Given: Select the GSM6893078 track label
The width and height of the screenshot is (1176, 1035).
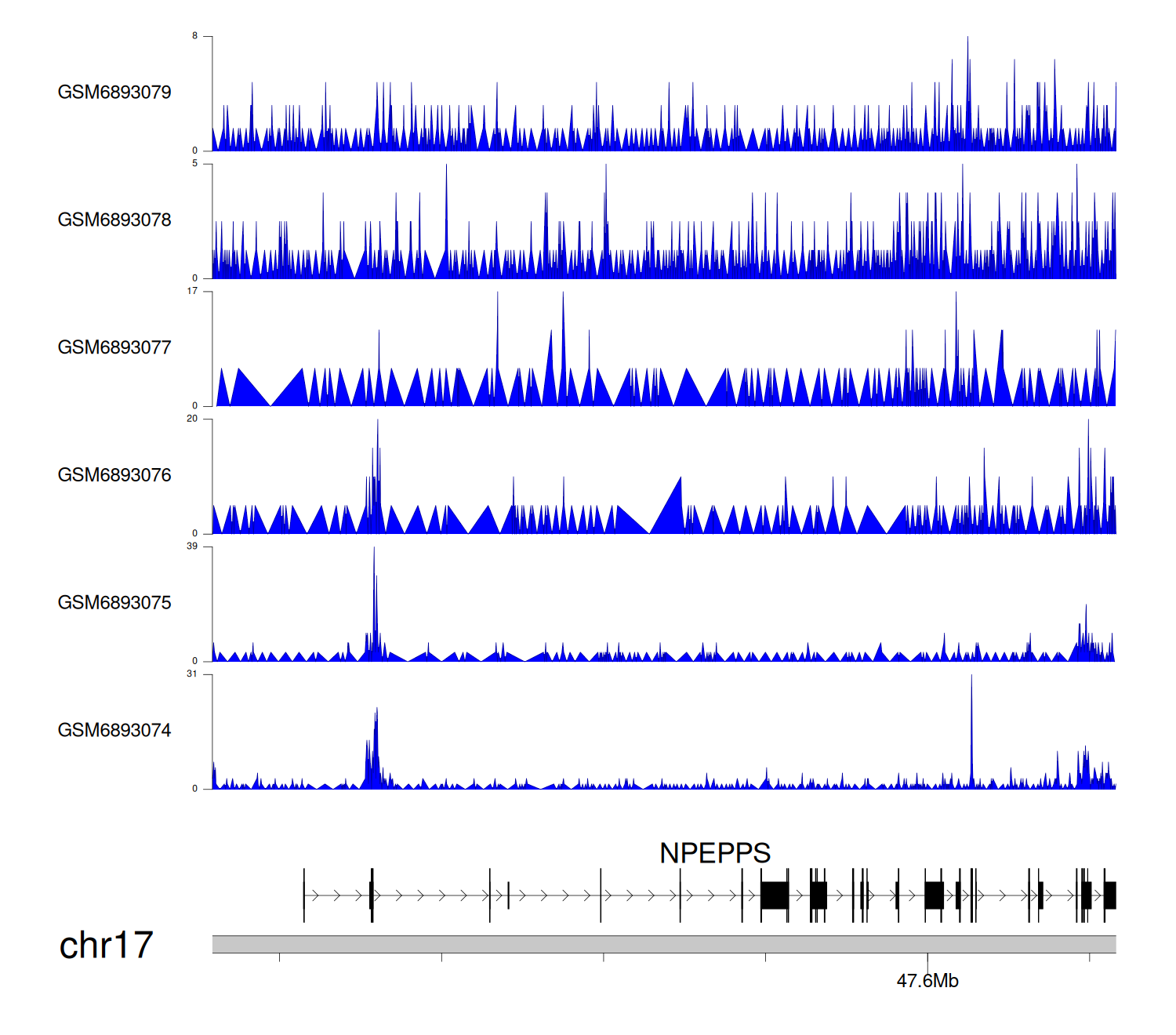Looking at the screenshot, I should (114, 220).
